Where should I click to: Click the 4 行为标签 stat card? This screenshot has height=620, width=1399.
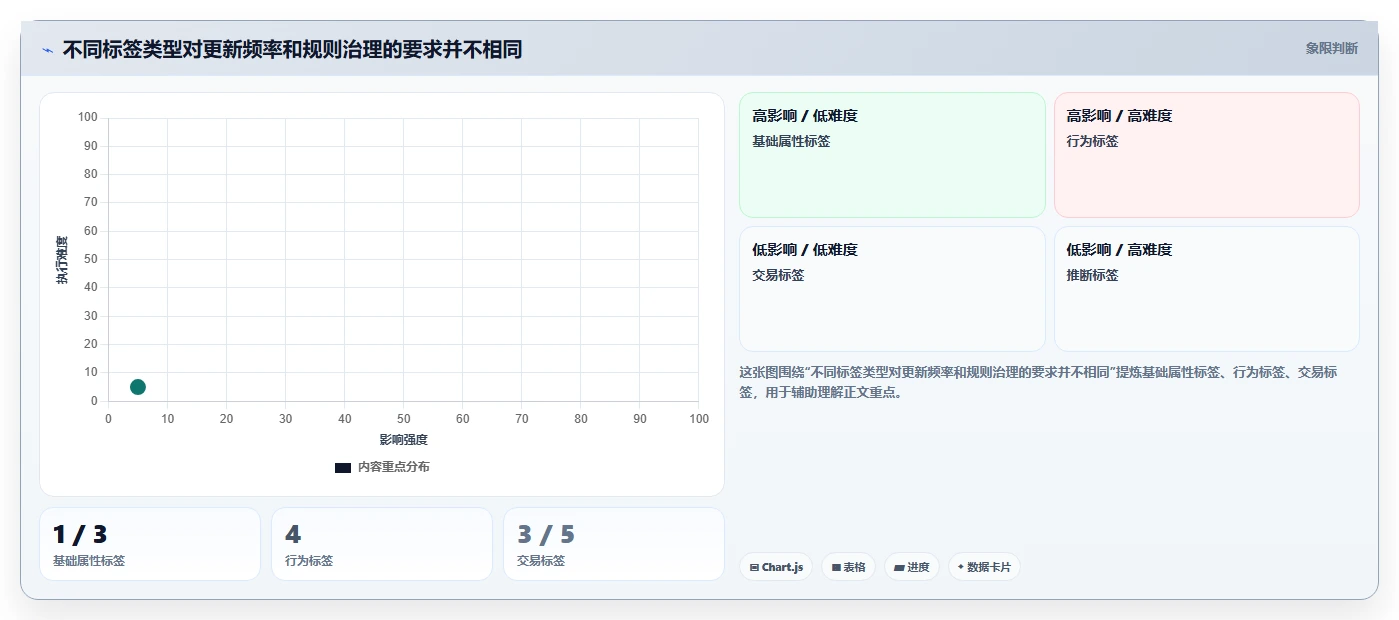[x=382, y=544]
